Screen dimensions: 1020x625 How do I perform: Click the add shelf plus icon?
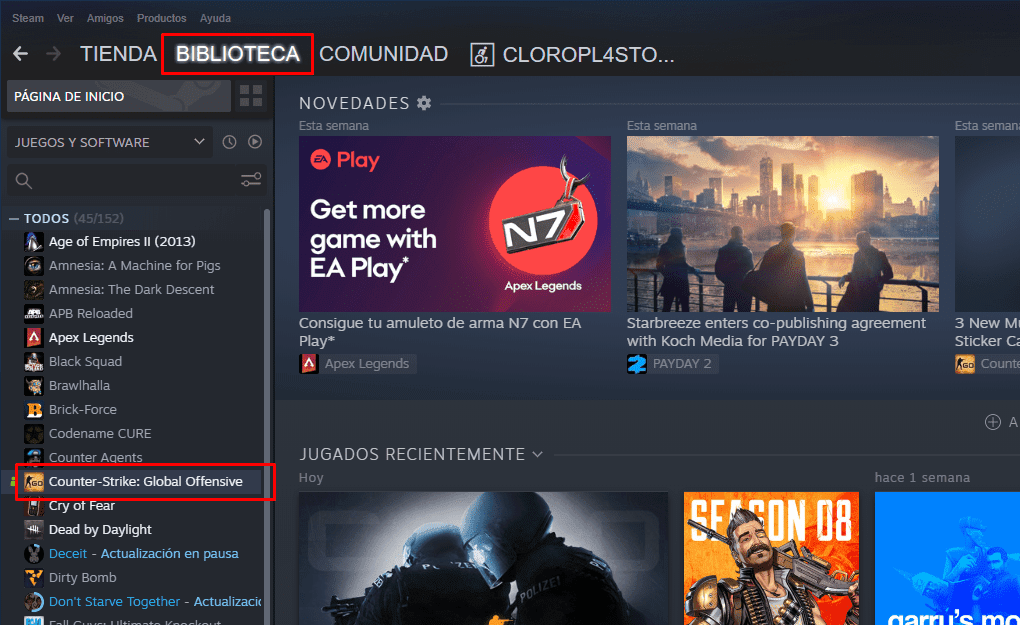[x=993, y=422]
